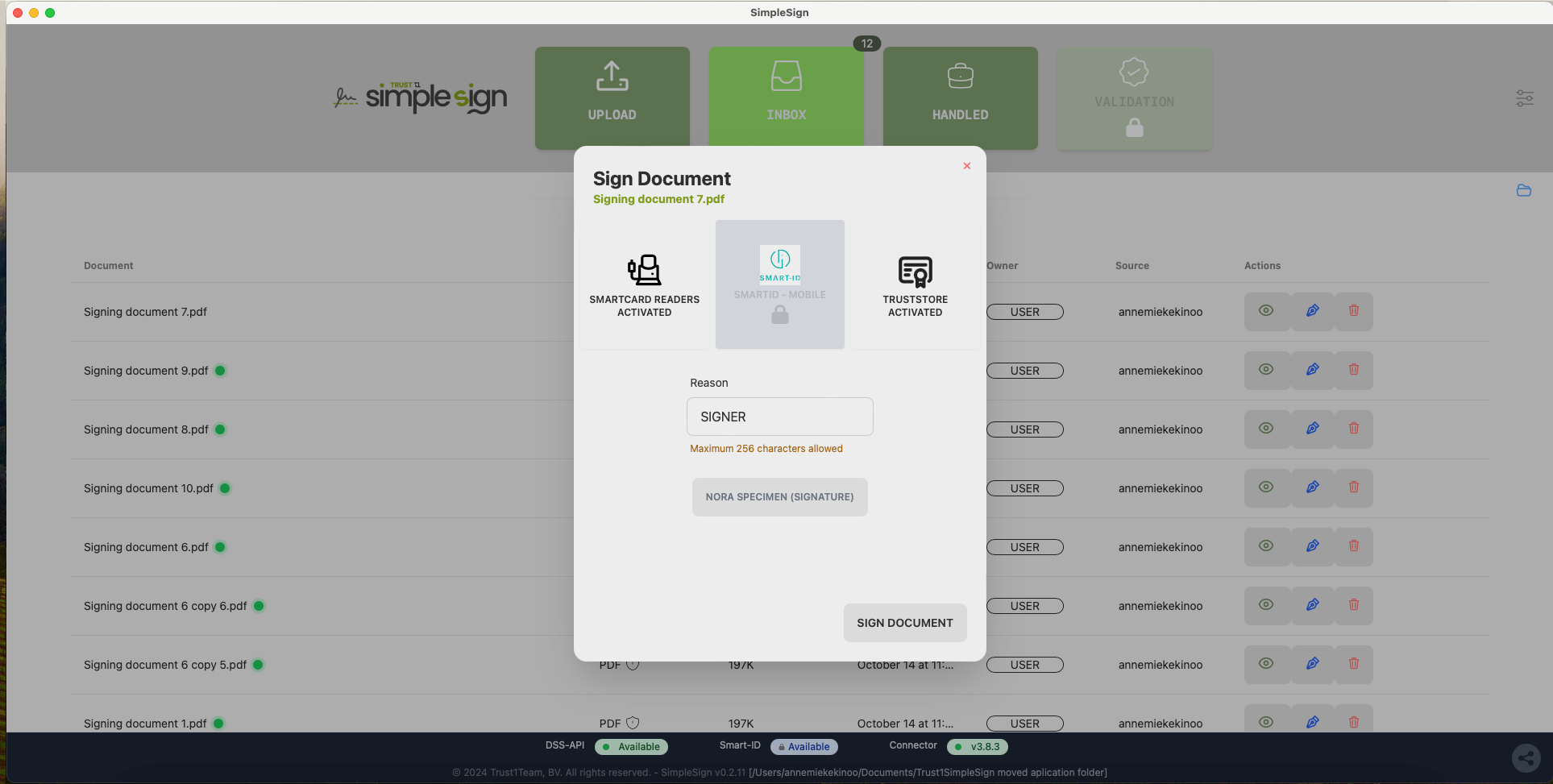Click the Reason input field

[x=779, y=417]
